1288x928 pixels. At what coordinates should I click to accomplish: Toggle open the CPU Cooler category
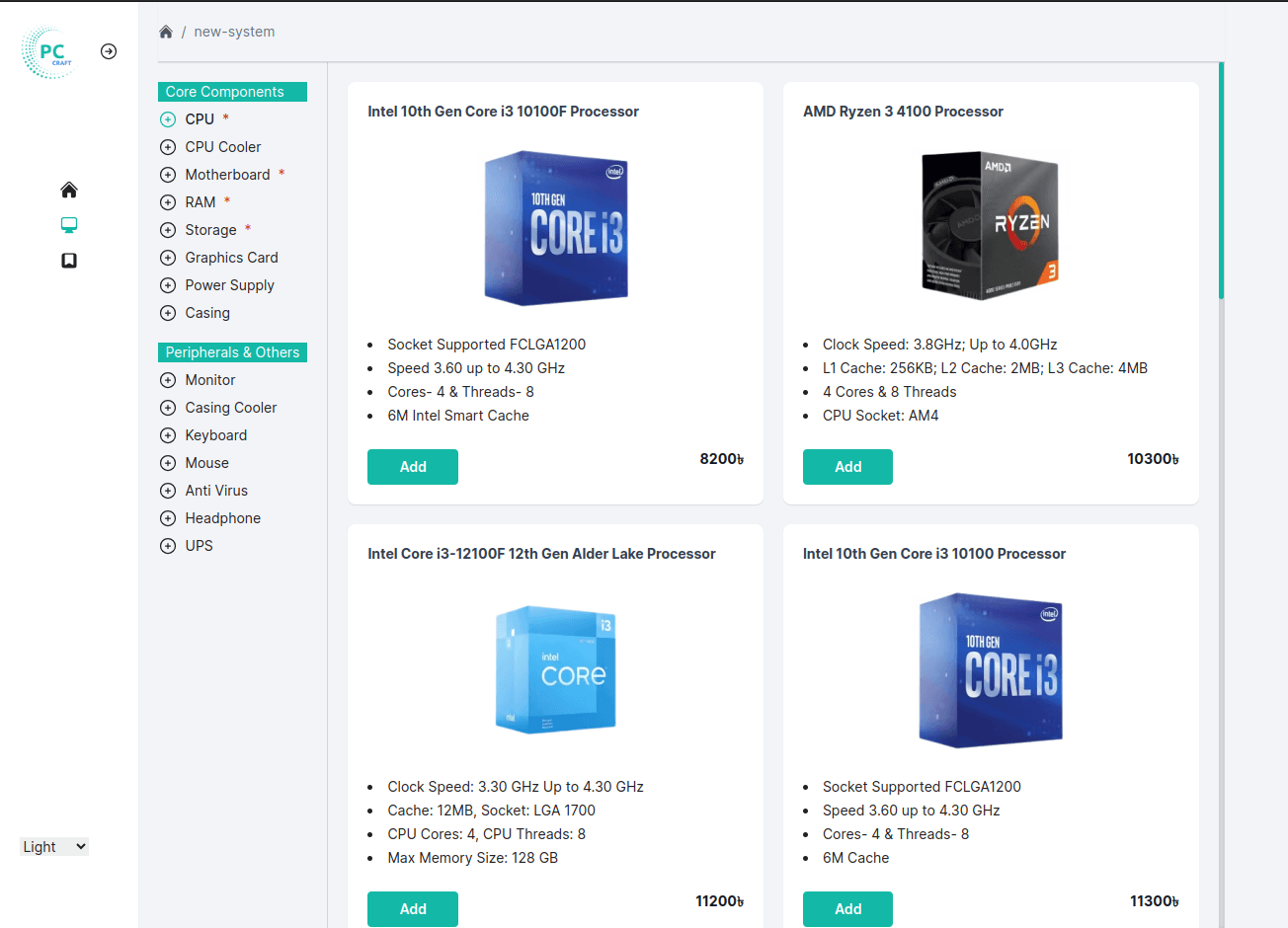click(167, 146)
